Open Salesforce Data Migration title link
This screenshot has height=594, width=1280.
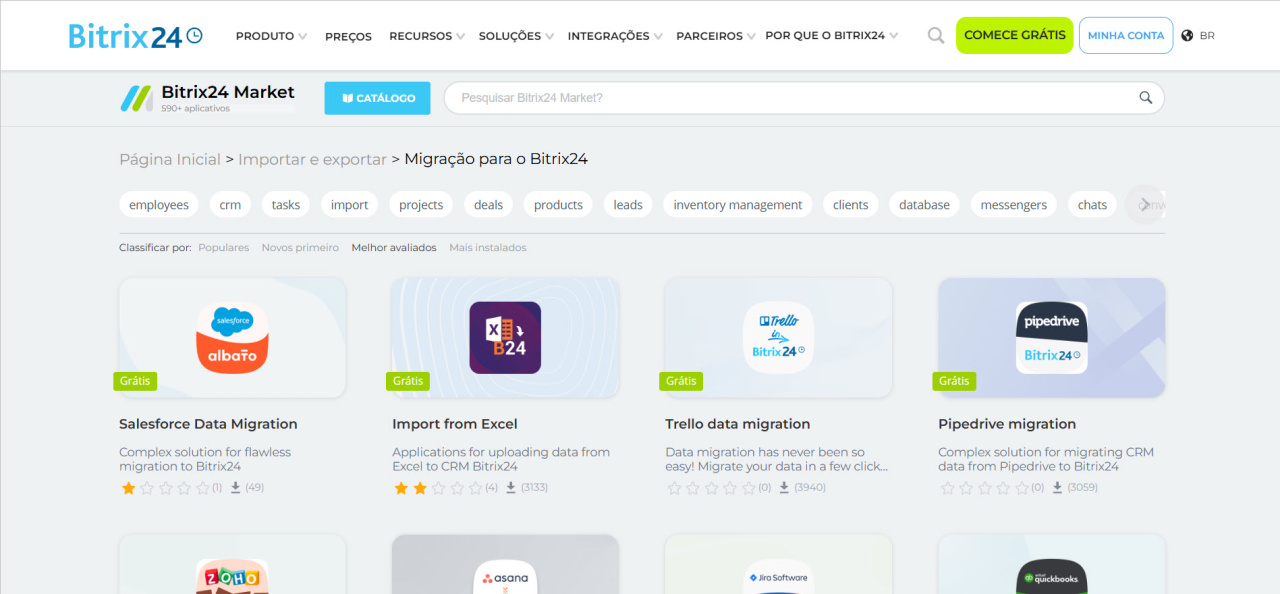(x=208, y=424)
